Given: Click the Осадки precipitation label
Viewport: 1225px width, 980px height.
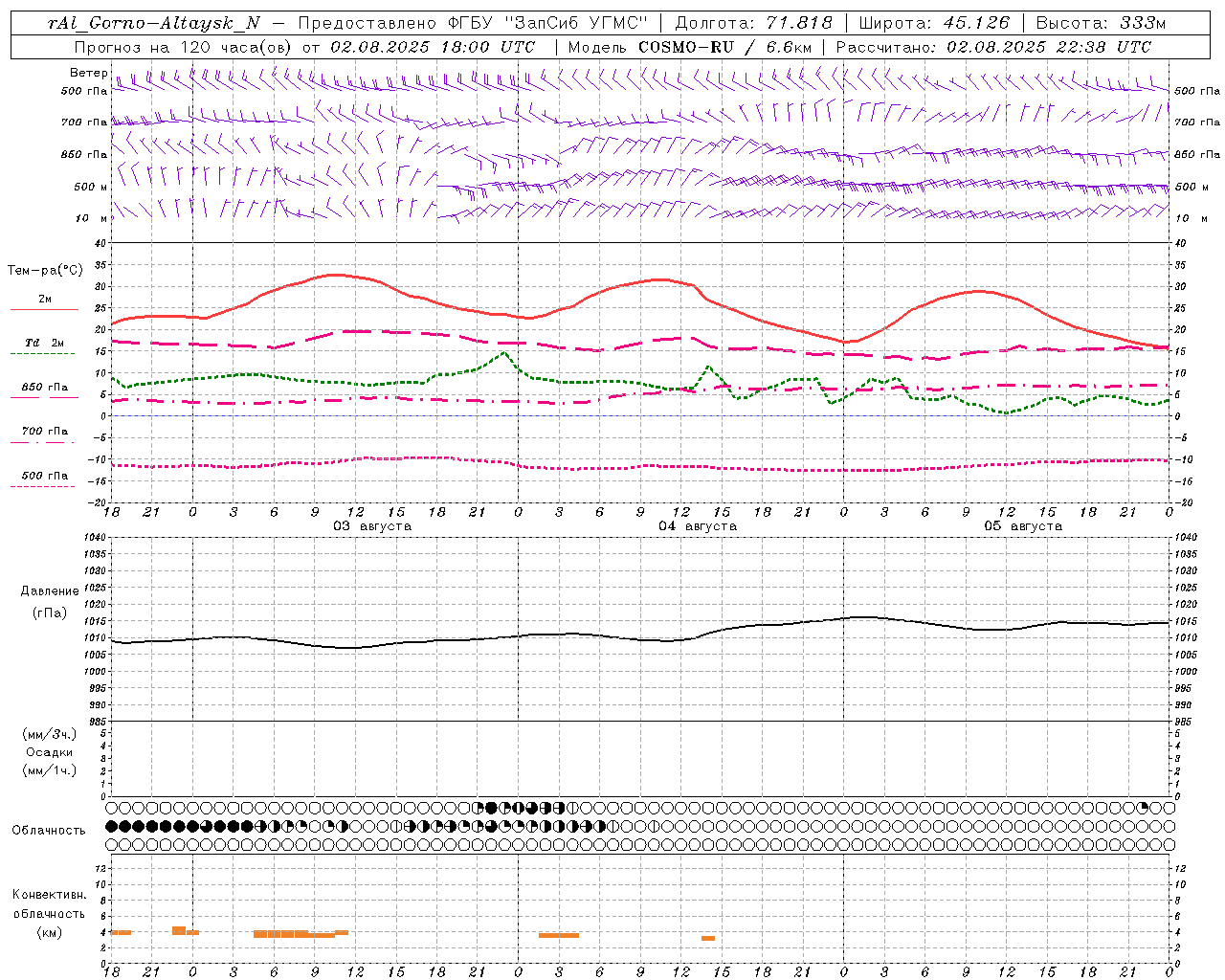Looking at the screenshot, I should click(x=50, y=752).
